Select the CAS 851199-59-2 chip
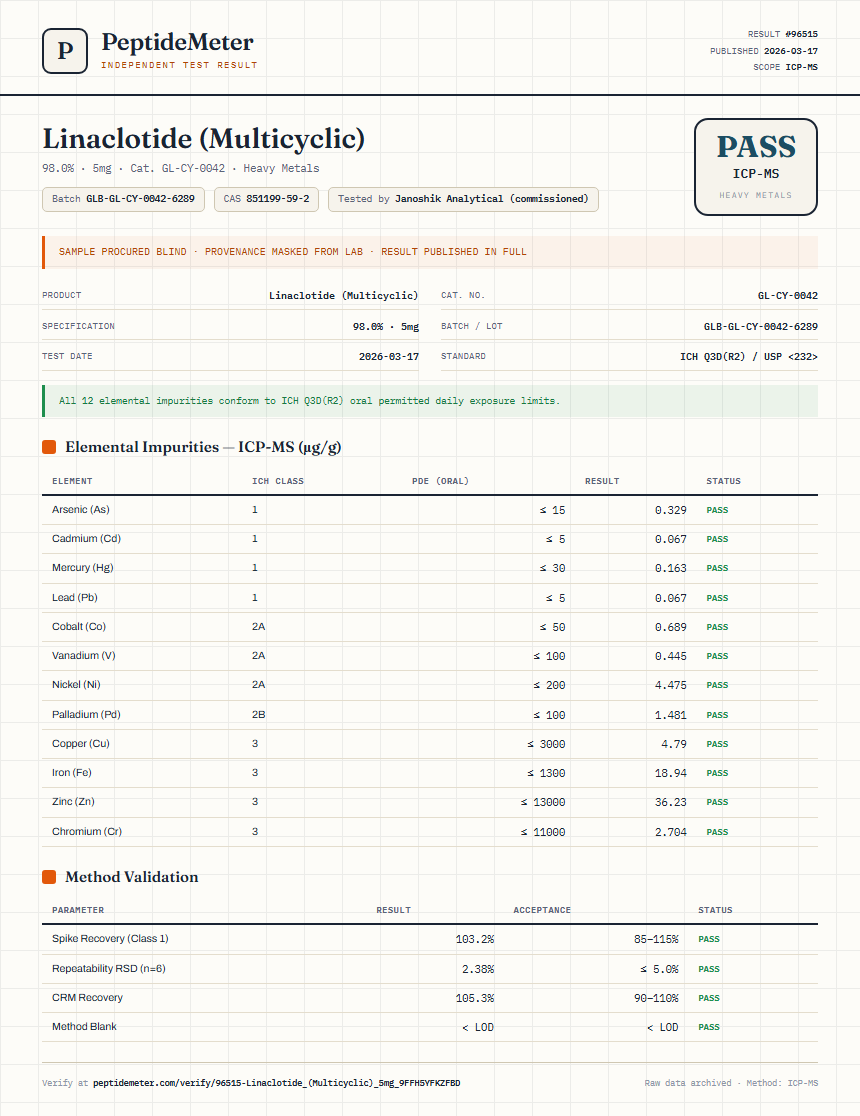This screenshot has height=1116, width=860. click(x=266, y=199)
